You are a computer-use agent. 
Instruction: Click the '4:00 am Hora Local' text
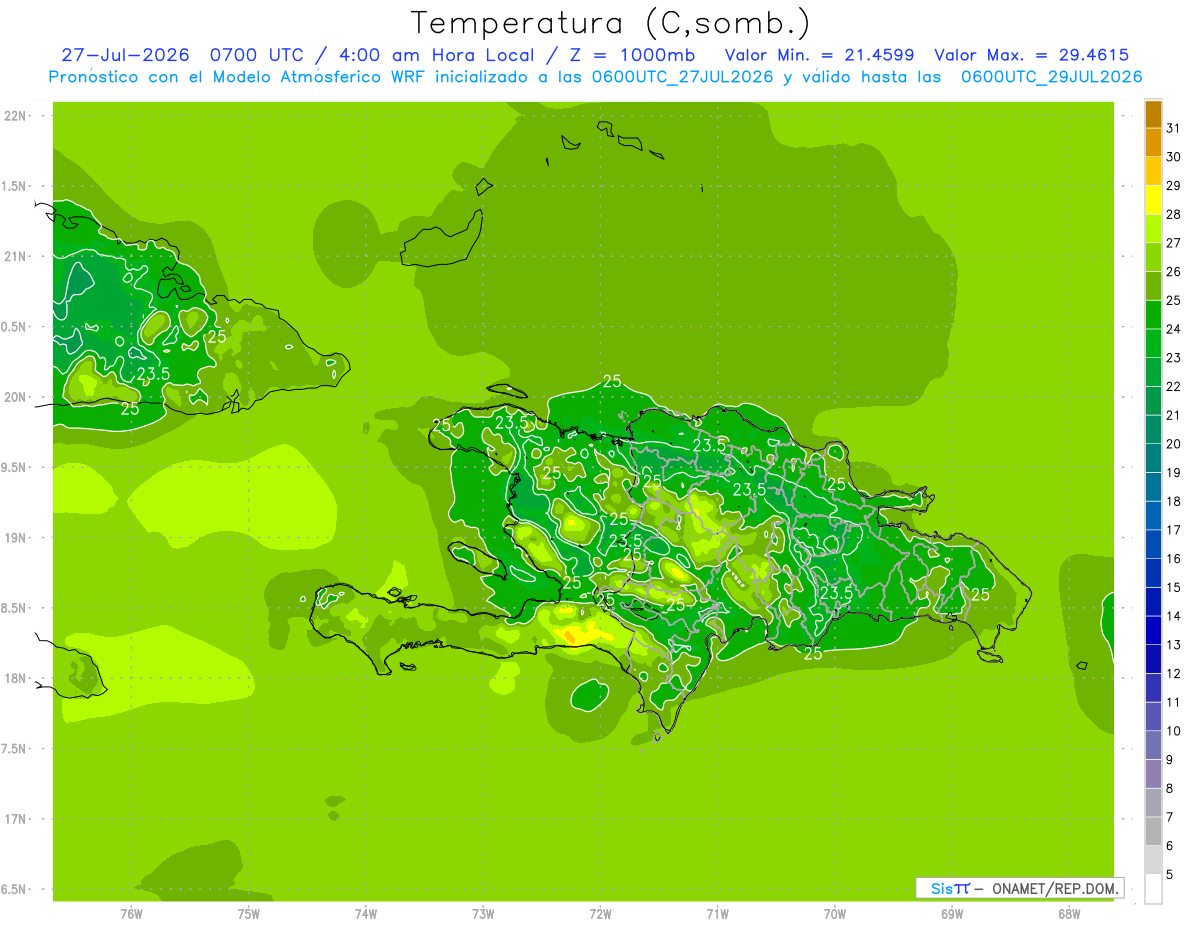coord(437,55)
